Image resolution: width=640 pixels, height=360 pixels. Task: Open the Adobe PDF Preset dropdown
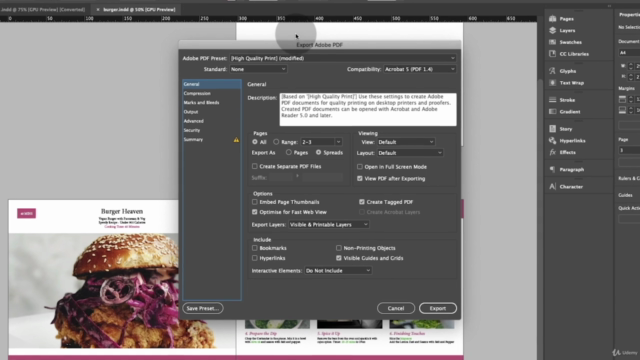[x=343, y=58]
